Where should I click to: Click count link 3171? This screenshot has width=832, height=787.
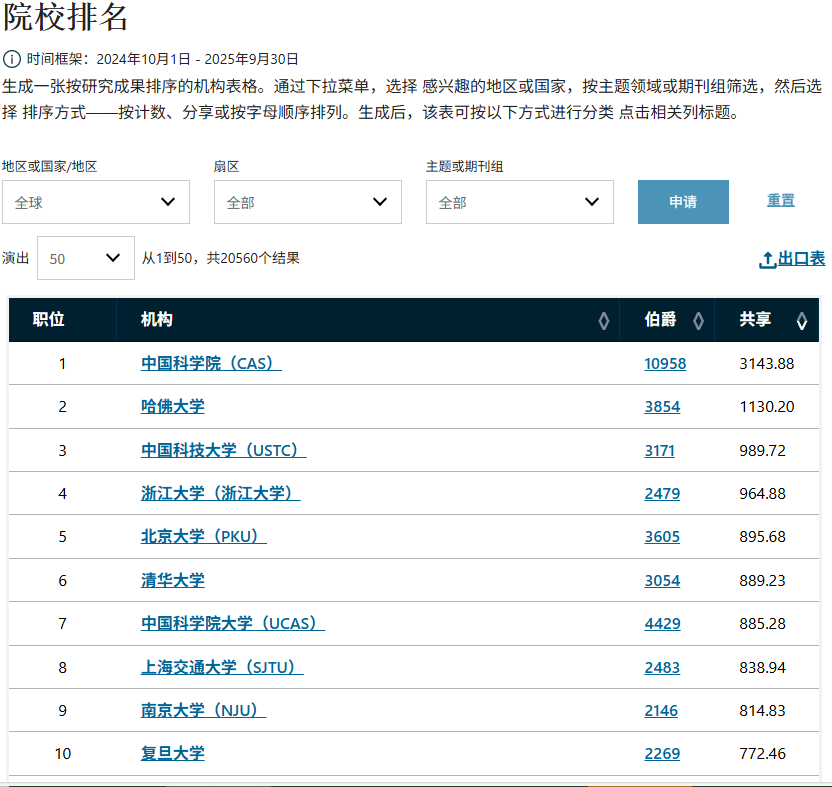pos(660,451)
